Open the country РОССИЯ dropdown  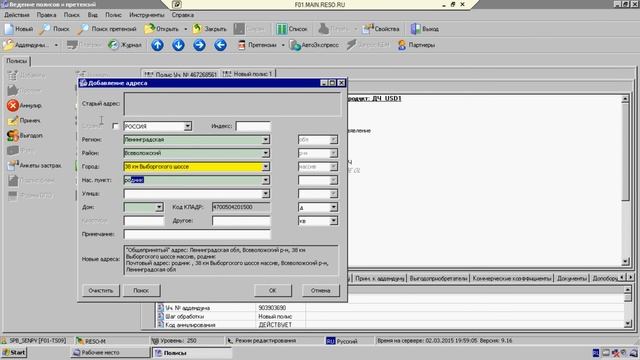[187, 126]
